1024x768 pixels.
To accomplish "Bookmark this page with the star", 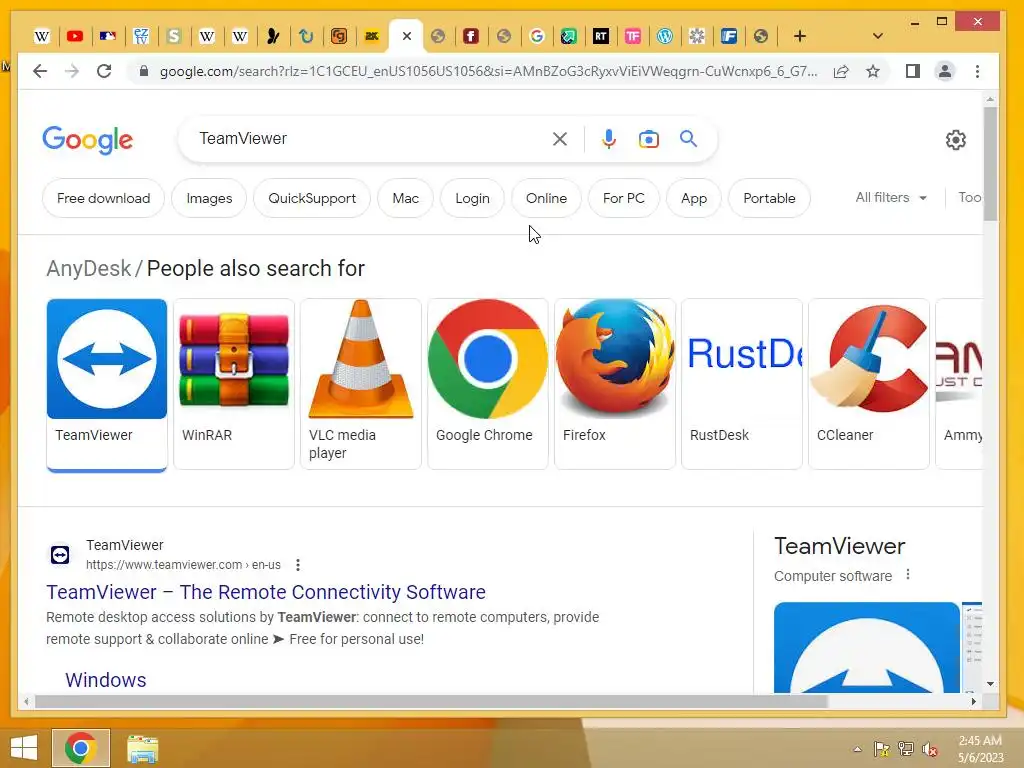I will coord(873,71).
